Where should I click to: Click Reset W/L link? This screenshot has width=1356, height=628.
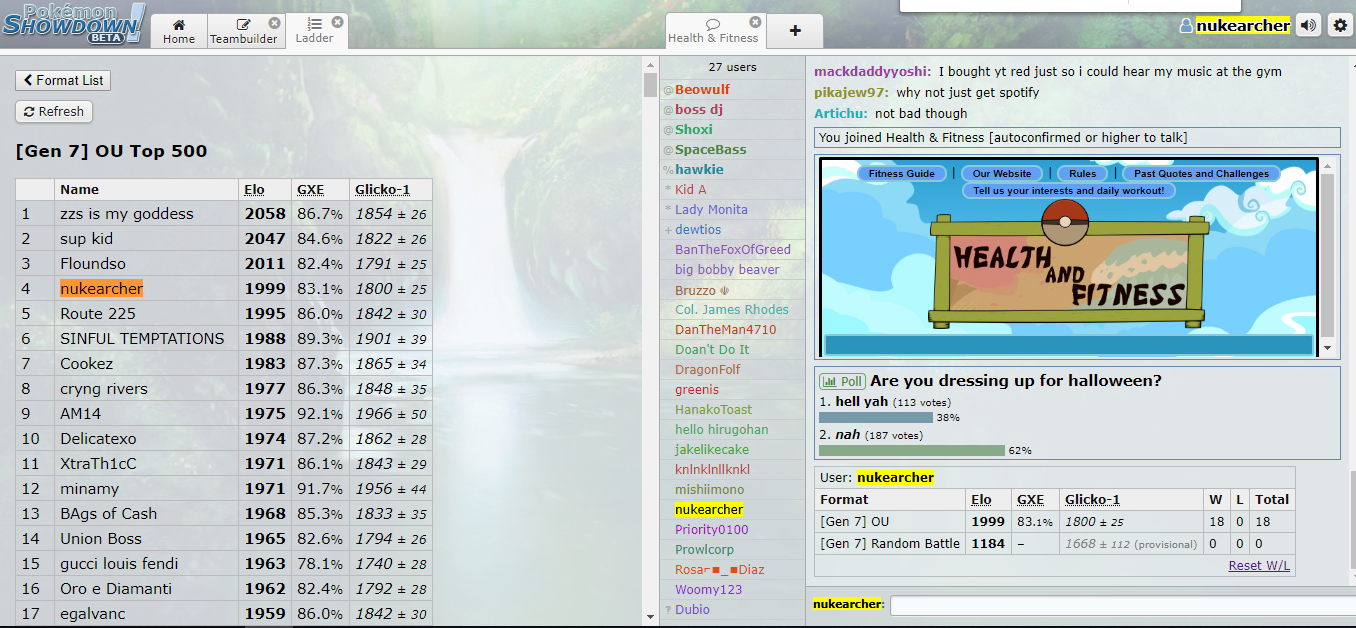pyautogui.click(x=1259, y=566)
